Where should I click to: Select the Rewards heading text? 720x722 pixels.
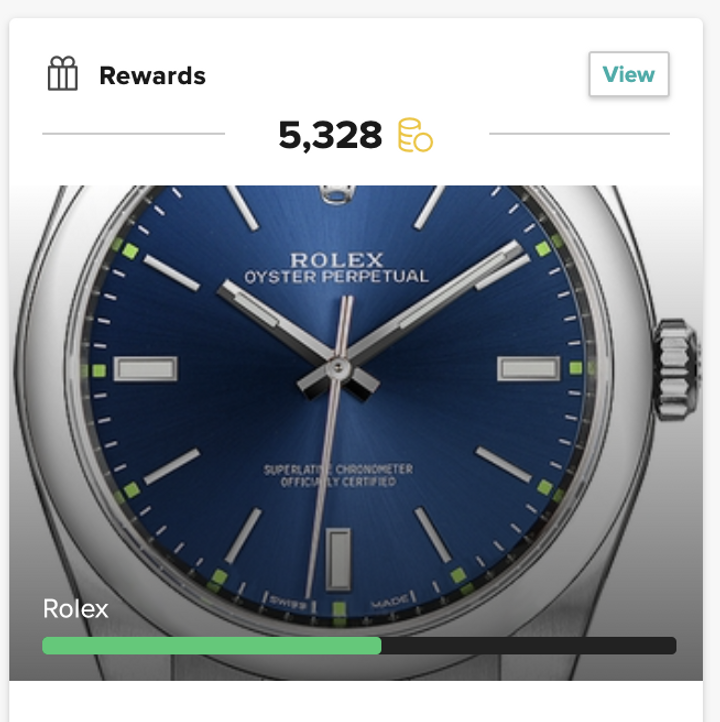click(152, 76)
